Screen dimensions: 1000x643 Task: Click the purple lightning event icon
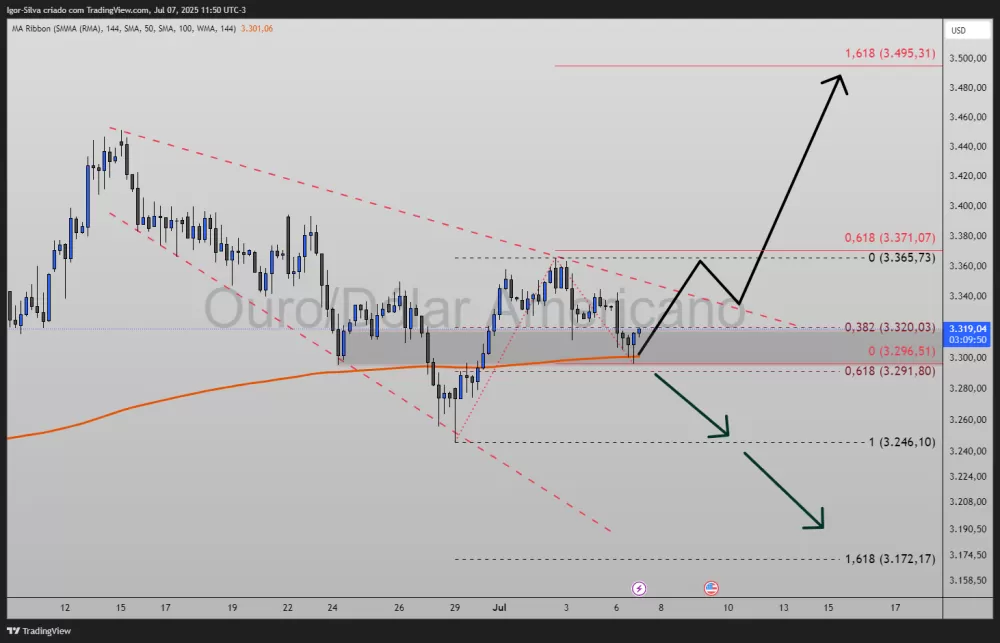pos(640,589)
